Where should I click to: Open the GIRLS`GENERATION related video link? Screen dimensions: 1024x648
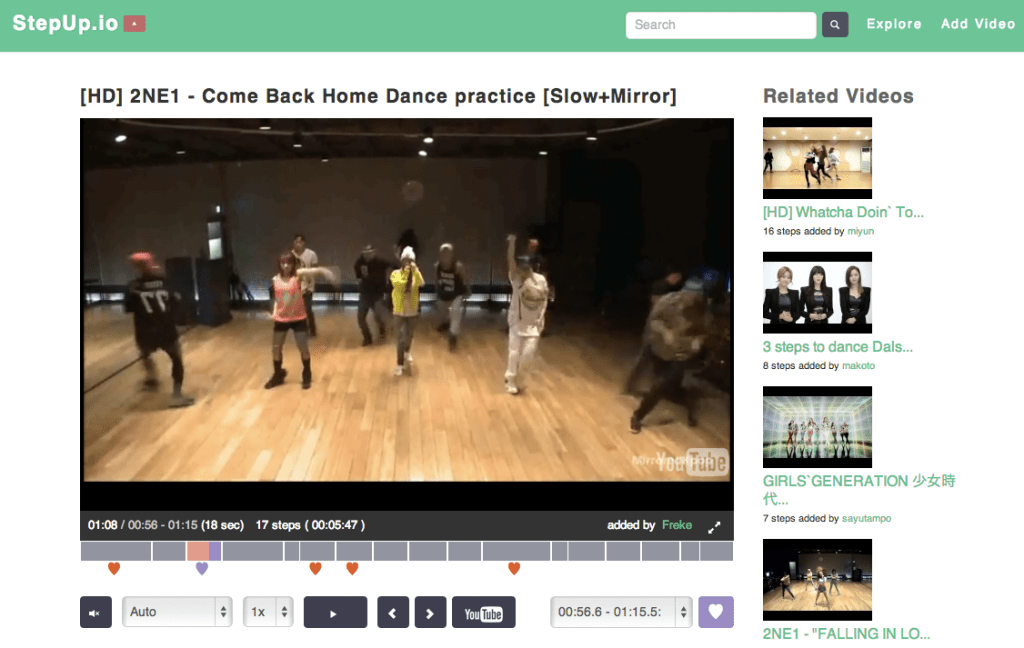(859, 490)
